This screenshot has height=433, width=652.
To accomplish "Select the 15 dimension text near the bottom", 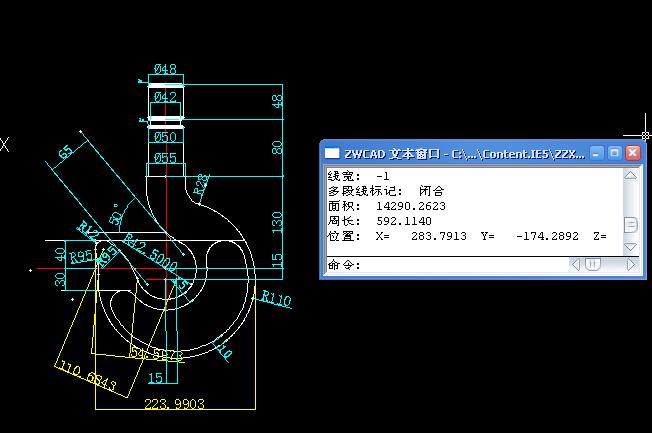I will pyautogui.click(x=156, y=378).
